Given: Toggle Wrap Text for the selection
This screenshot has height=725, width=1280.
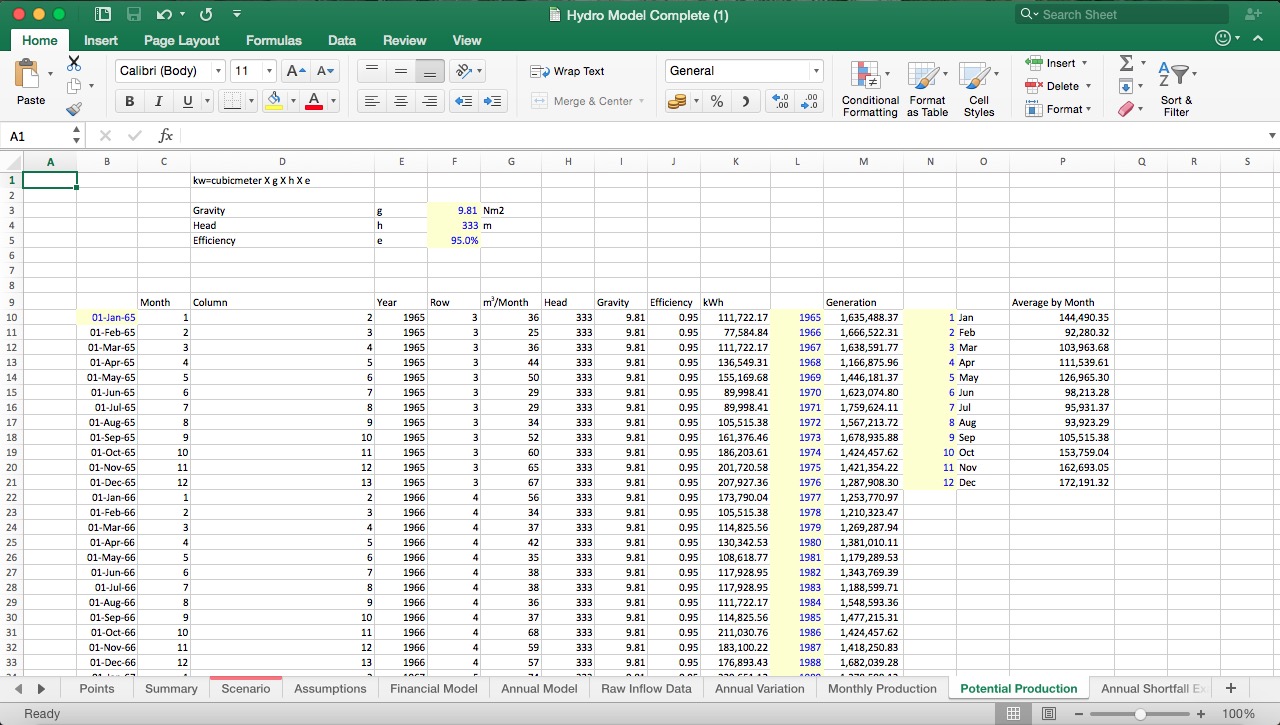Looking at the screenshot, I should click(x=566, y=71).
